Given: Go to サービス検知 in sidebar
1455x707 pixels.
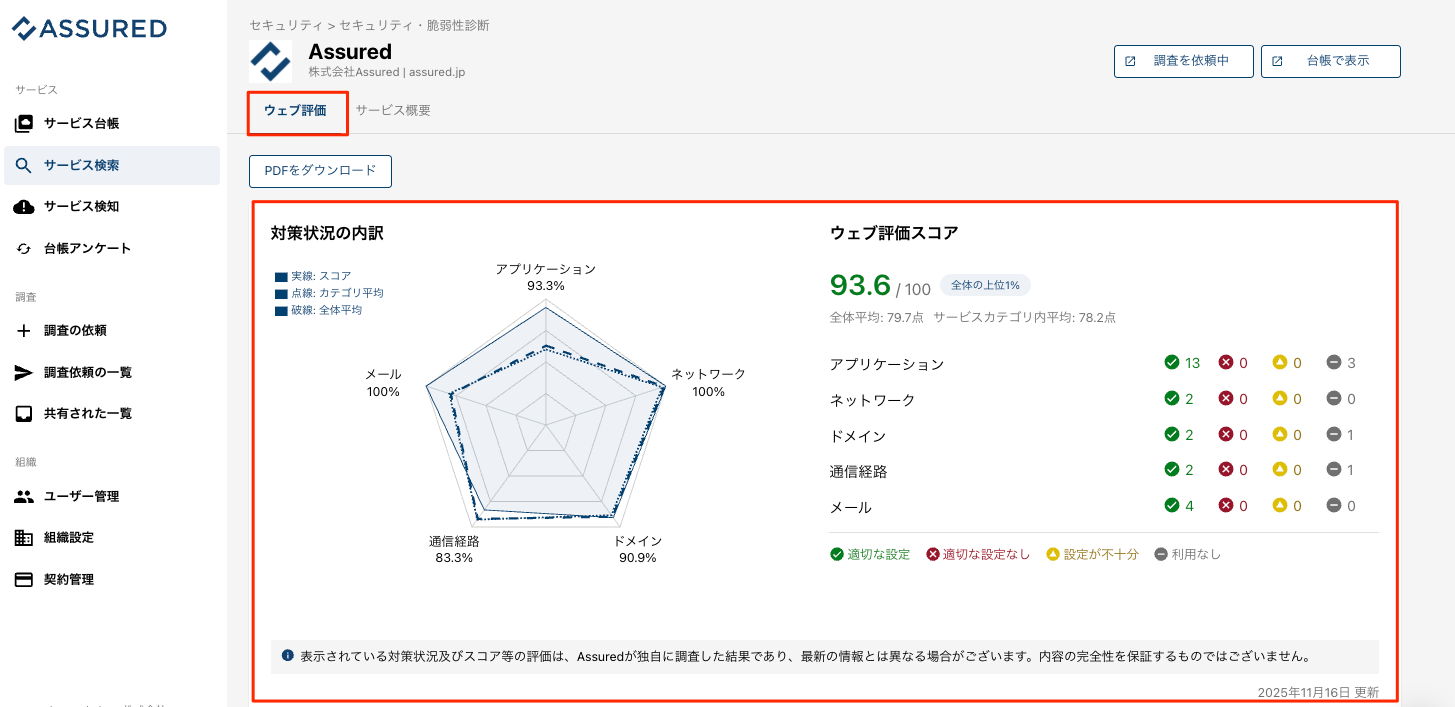Looking at the screenshot, I should point(112,207).
